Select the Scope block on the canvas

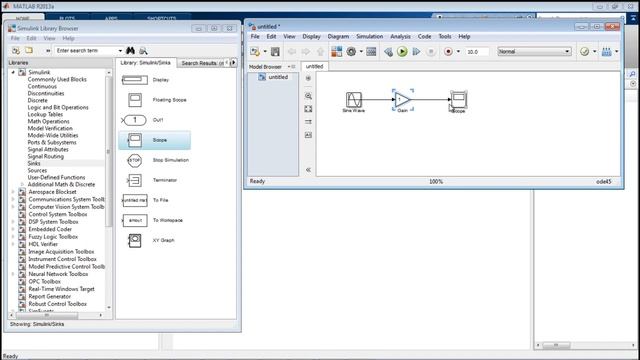(x=458, y=100)
